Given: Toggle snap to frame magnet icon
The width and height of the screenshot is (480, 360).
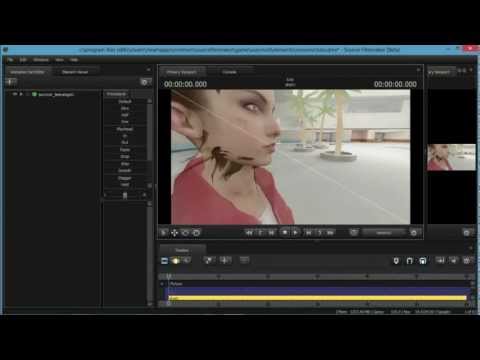Looking at the screenshot, I should point(409,261).
